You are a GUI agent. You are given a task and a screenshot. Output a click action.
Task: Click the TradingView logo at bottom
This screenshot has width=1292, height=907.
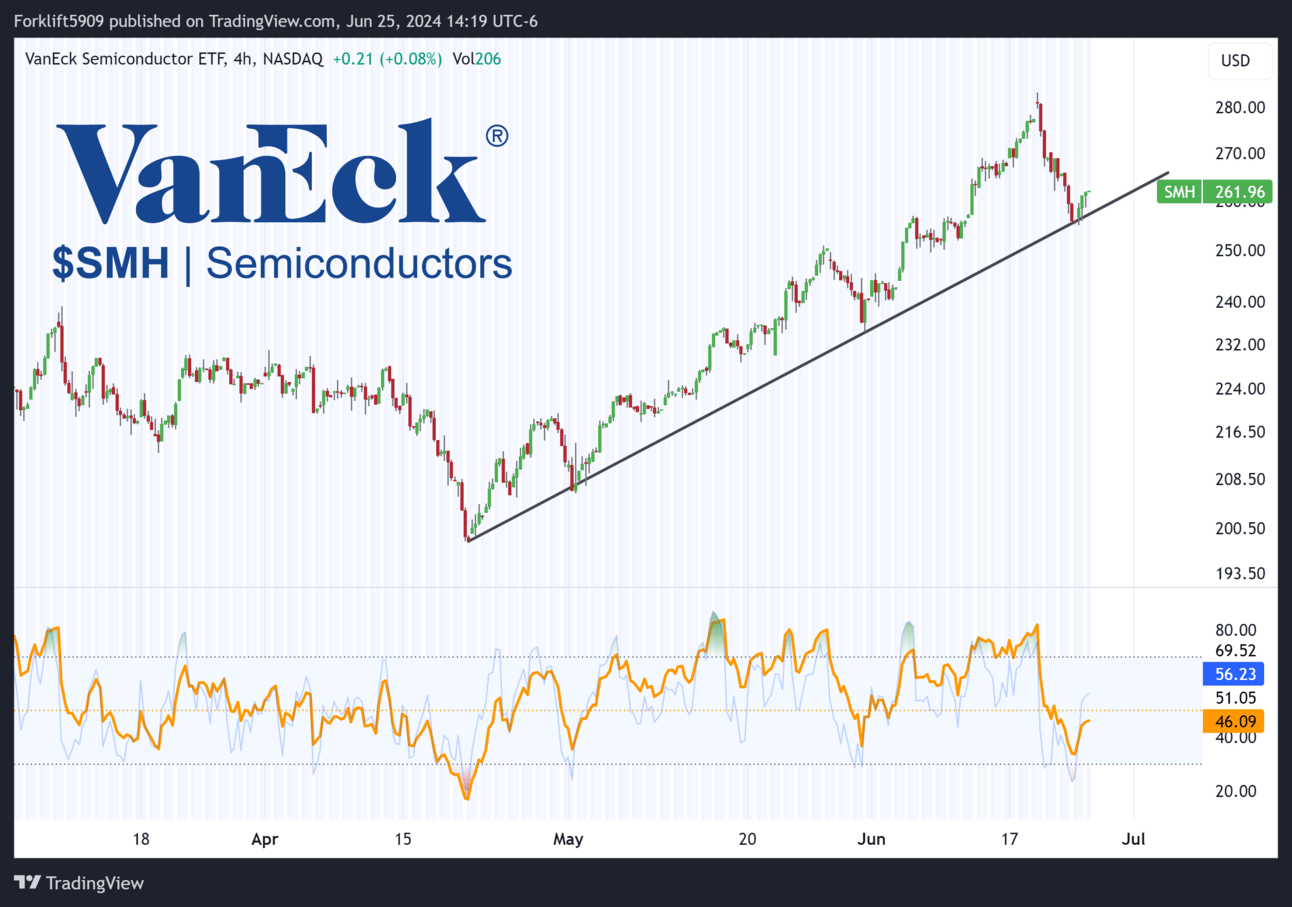point(80,883)
